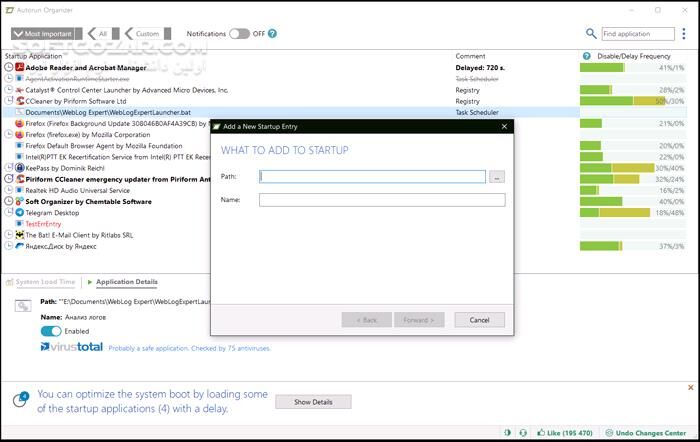Click the KeePass lock icon
The width and height of the screenshot is (700, 442).
point(19,168)
